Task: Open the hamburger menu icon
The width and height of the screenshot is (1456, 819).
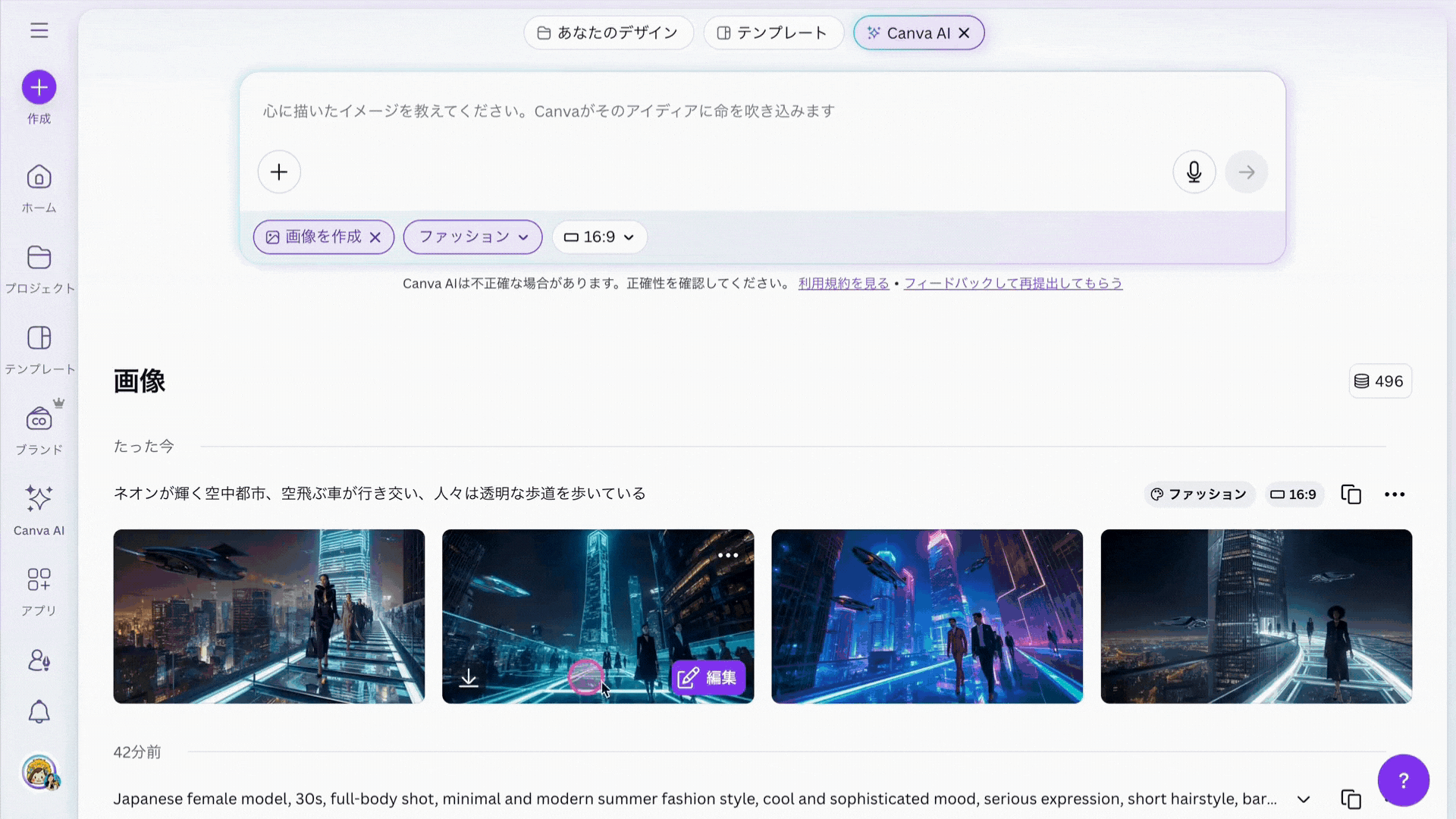Action: (39, 30)
